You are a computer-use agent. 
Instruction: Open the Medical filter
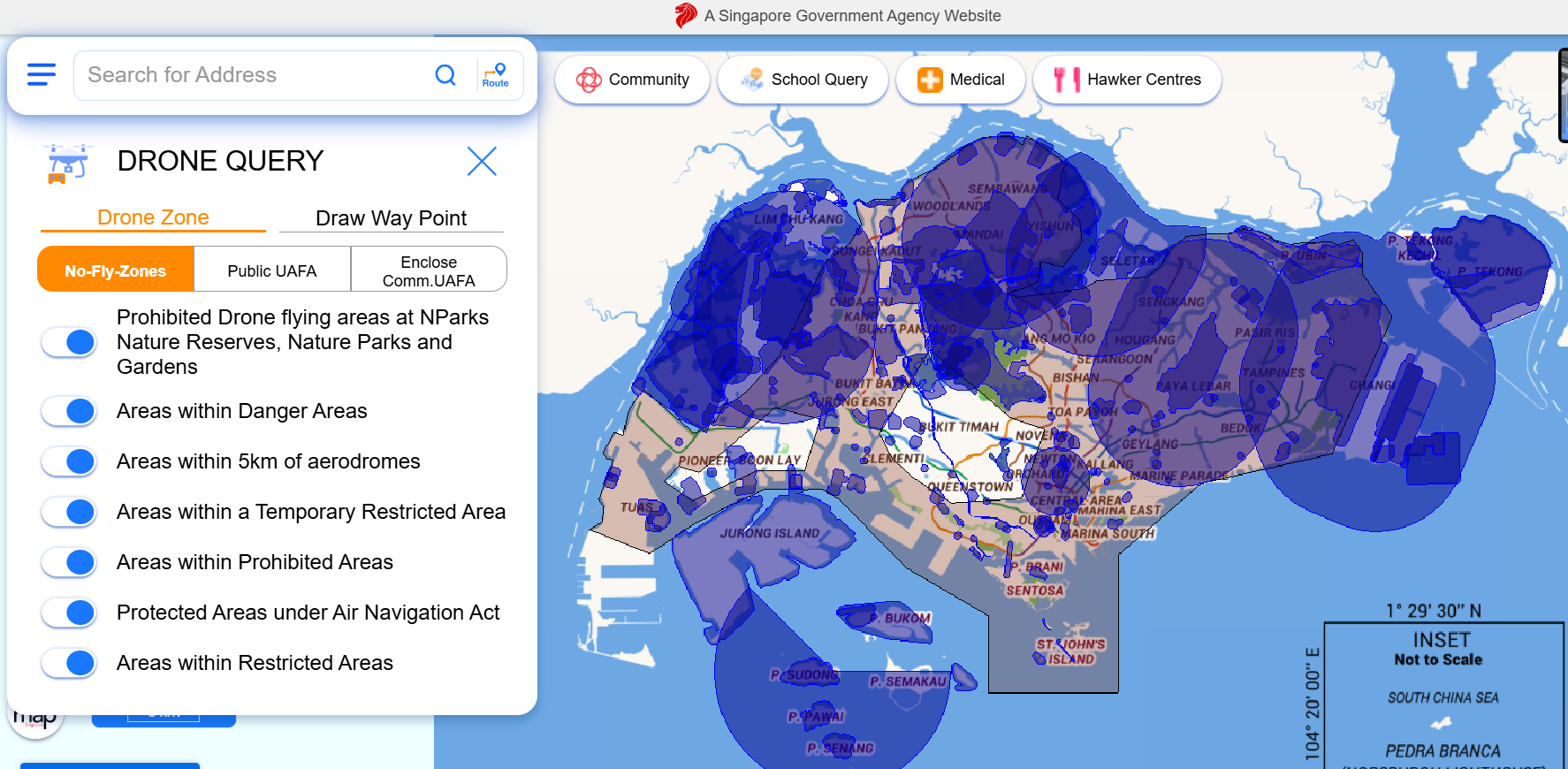click(961, 80)
